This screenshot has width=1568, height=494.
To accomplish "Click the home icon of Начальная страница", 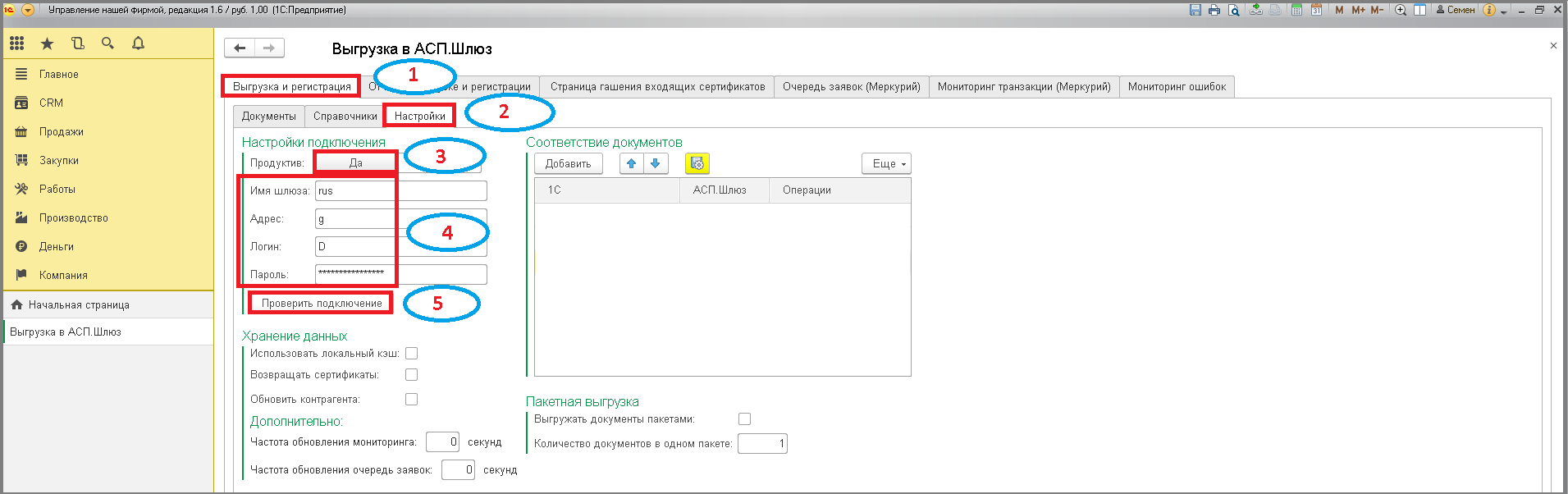I will coord(16,304).
